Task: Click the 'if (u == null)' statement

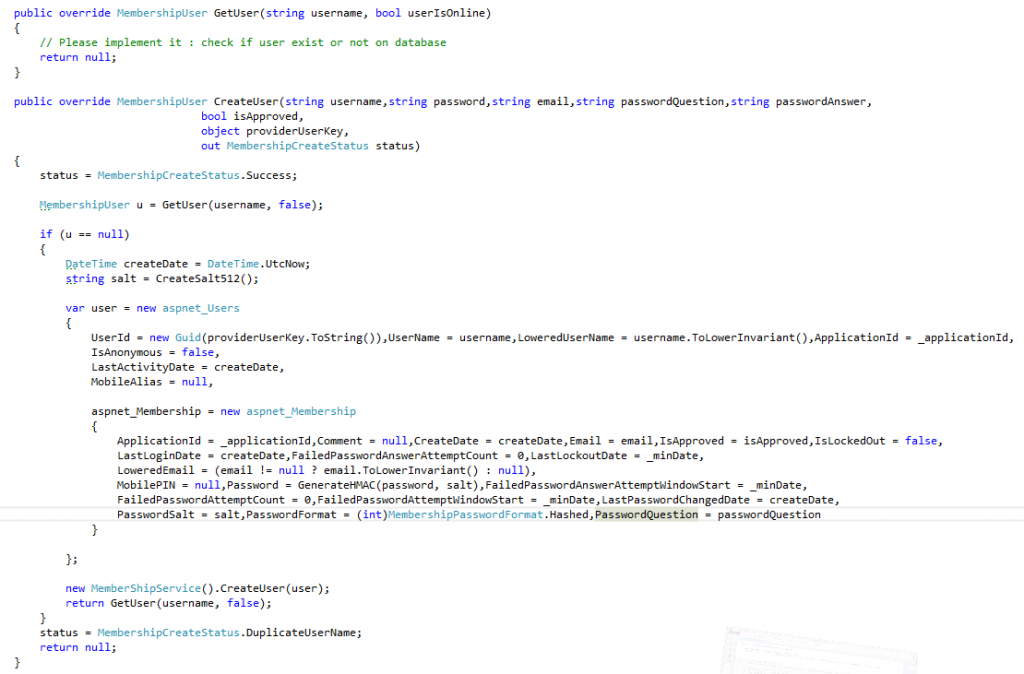Action: coord(84,234)
